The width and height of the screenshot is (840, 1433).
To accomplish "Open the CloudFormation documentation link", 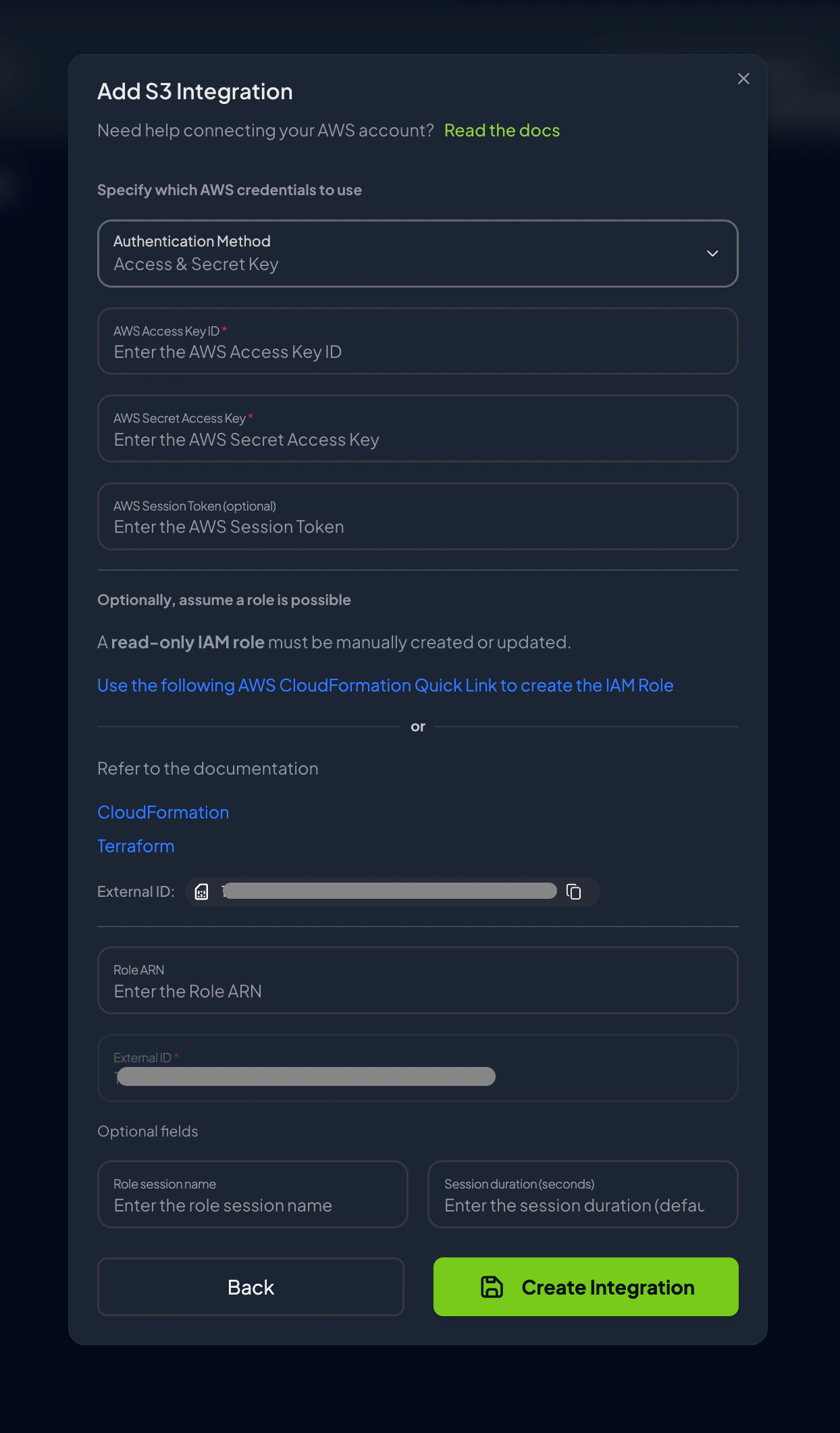I will (x=163, y=812).
